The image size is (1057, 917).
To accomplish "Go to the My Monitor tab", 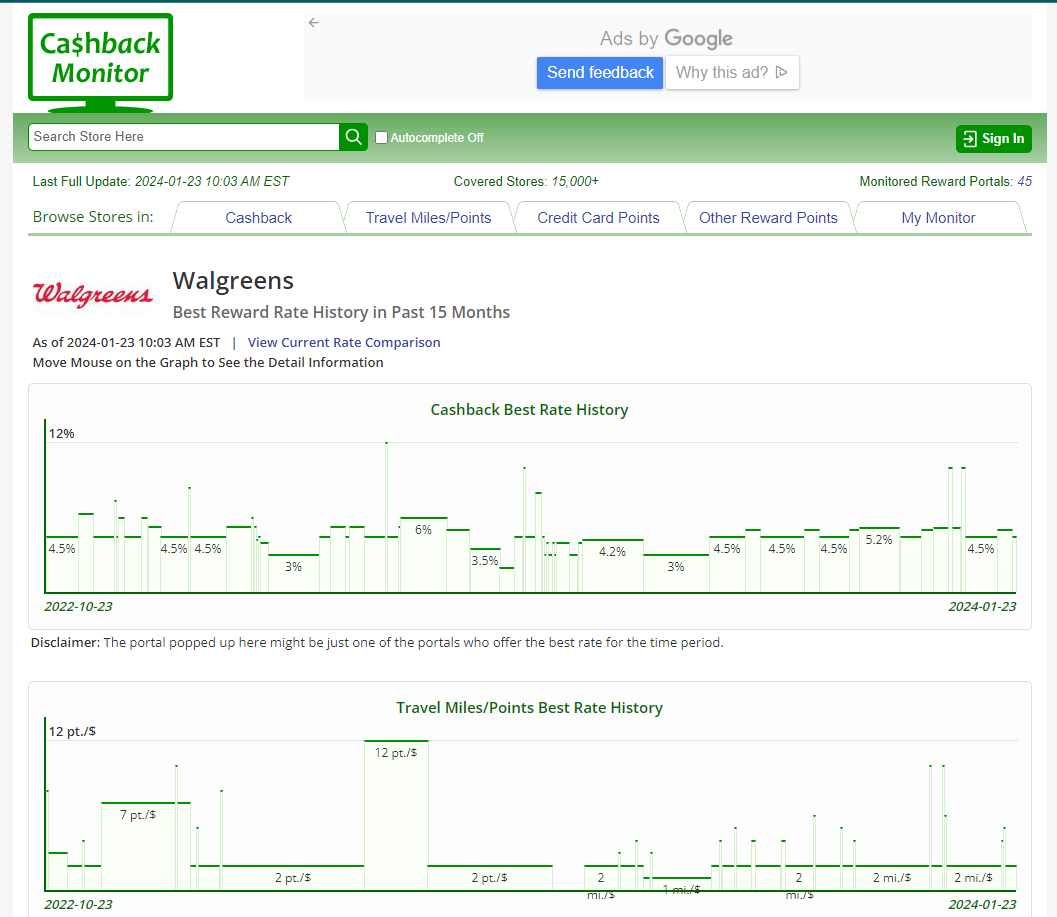I will (938, 218).
